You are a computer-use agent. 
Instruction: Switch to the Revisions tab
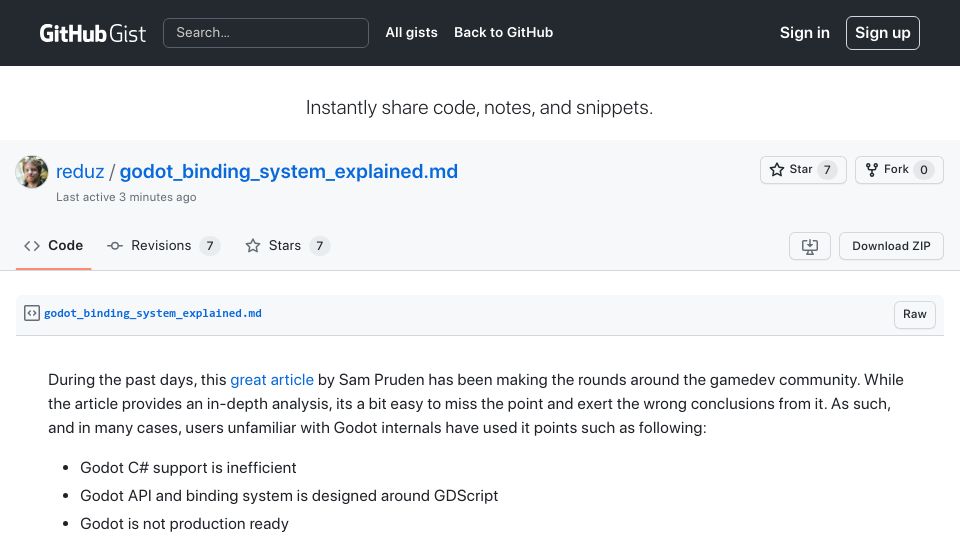tap(163, 246)
